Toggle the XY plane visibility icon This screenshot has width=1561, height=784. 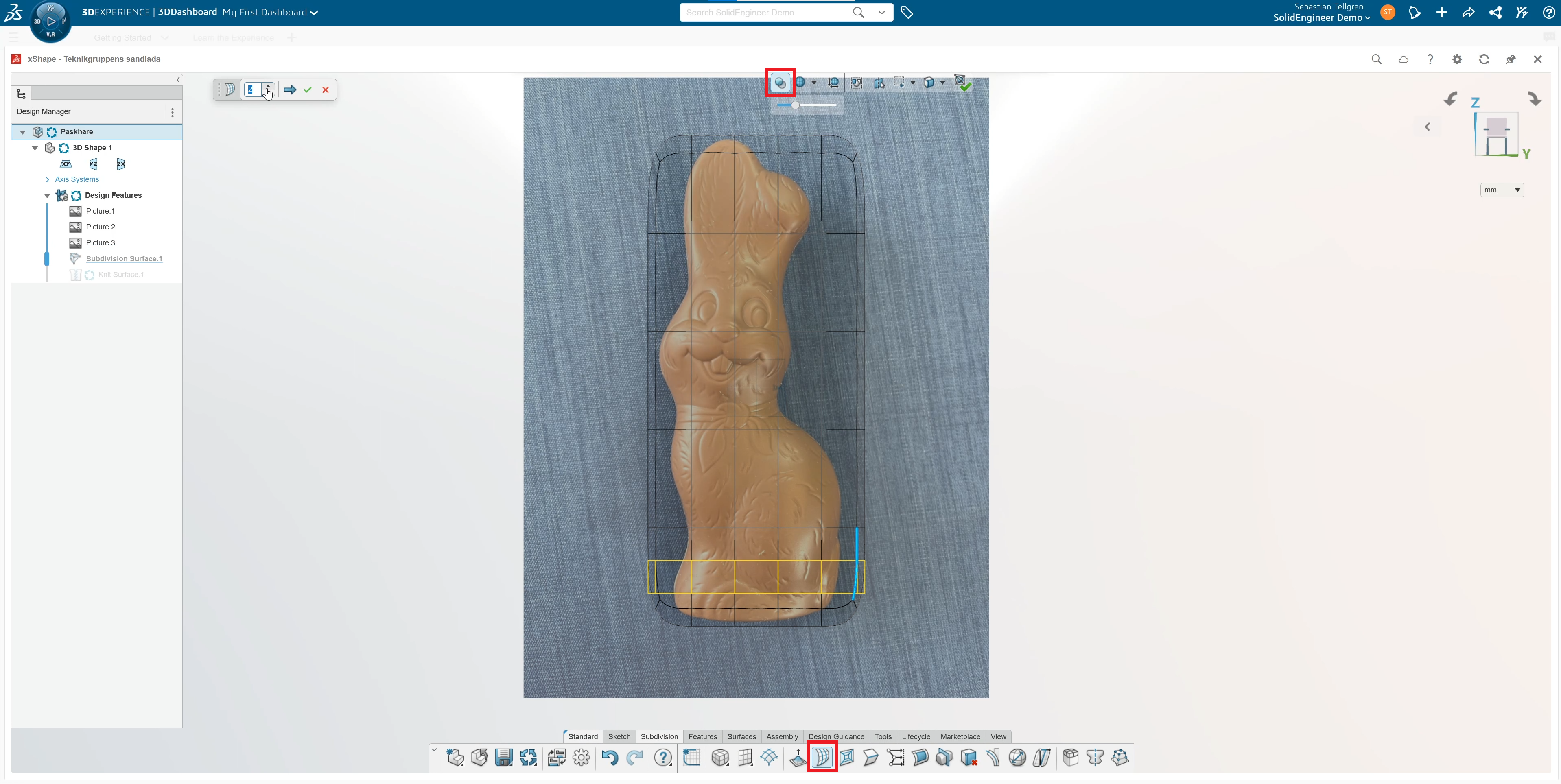[66, 164]
